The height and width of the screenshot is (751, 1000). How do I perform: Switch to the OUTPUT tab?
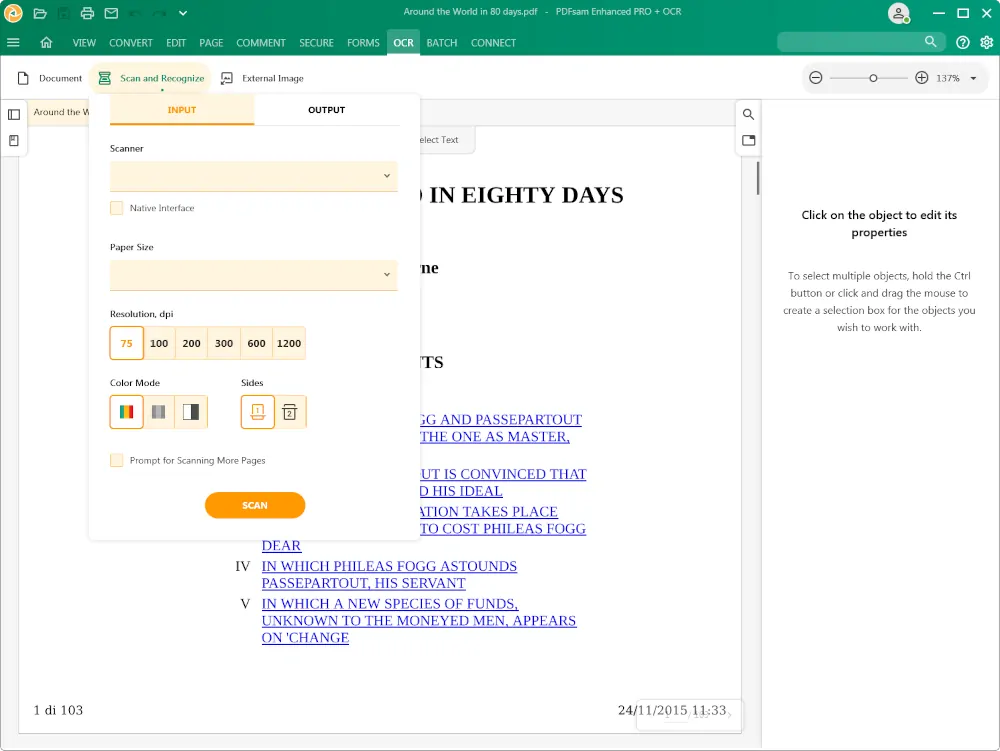pos(327,110)
